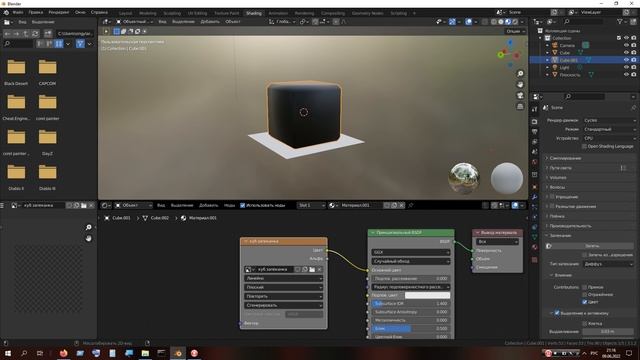Switch to the Modeling workspace tab

click(x=147, y=13)
